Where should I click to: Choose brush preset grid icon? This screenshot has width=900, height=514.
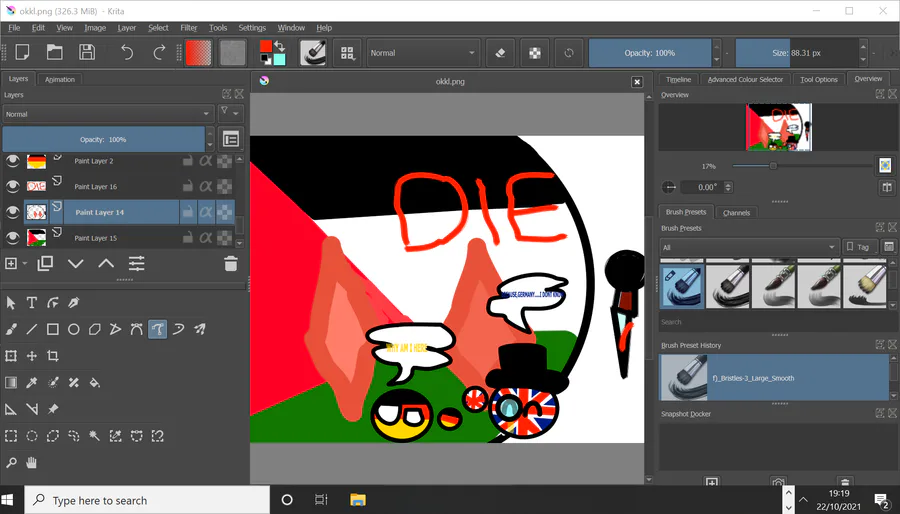347,53
